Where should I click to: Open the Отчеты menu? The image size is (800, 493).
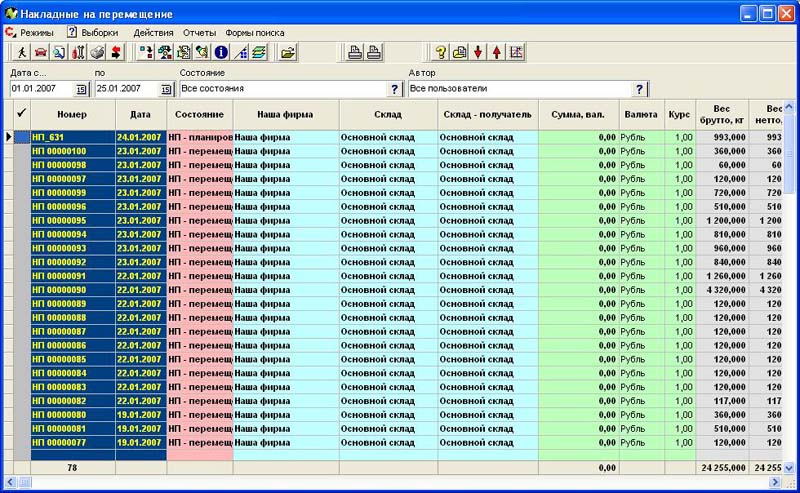coord(197,33)
